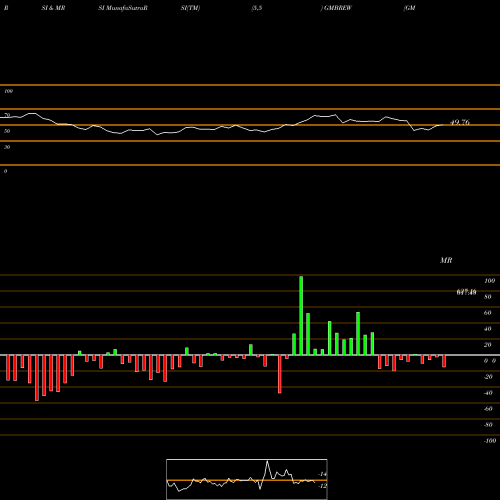The image size is (500, 500).
Task: Click the MR axis label 20
Action: coord(488,345)
